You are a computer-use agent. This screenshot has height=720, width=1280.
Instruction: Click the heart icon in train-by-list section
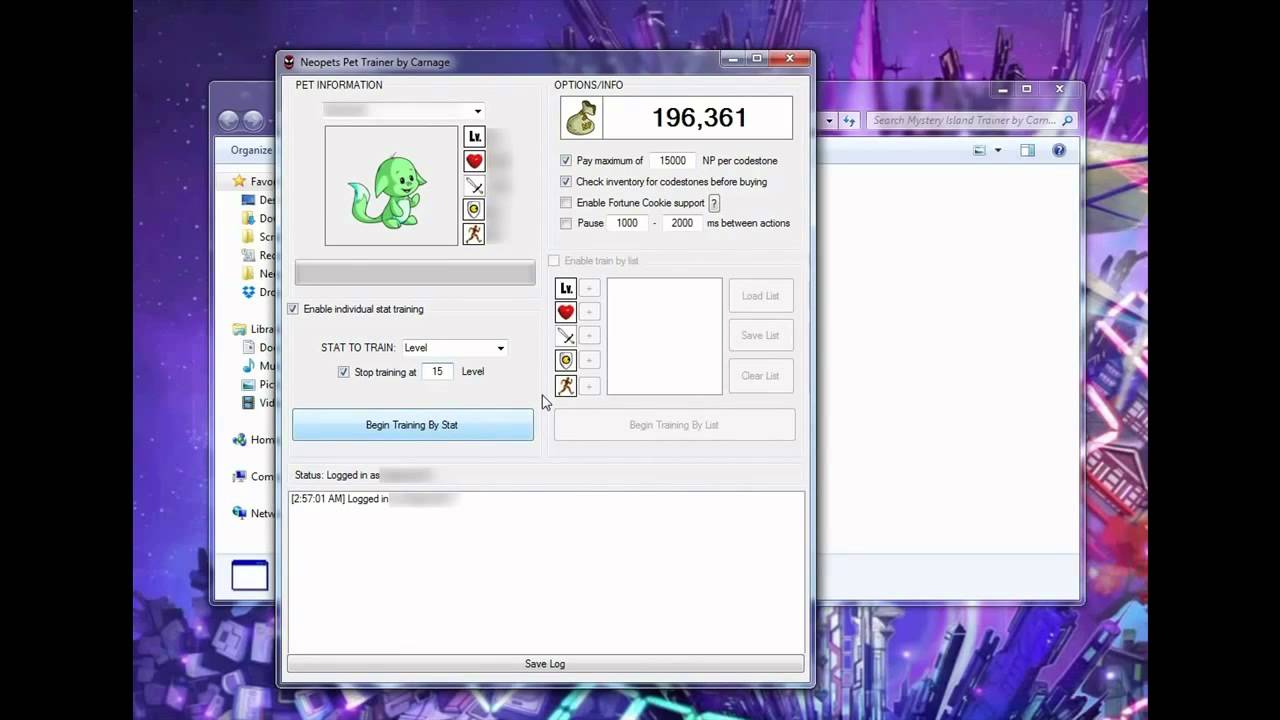566,312
